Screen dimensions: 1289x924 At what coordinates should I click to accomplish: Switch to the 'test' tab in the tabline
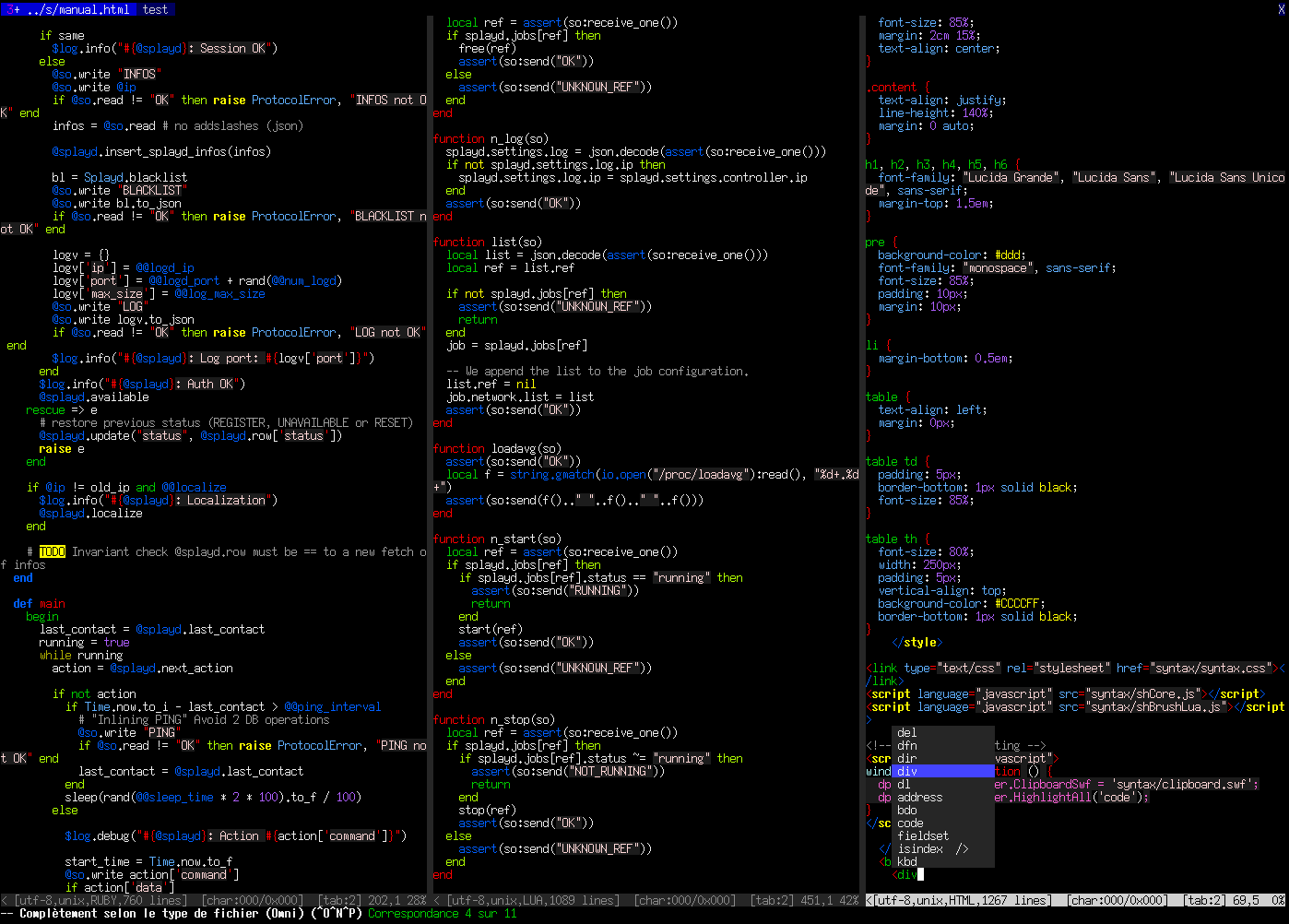pyautogui.click(x=155, y=9)
